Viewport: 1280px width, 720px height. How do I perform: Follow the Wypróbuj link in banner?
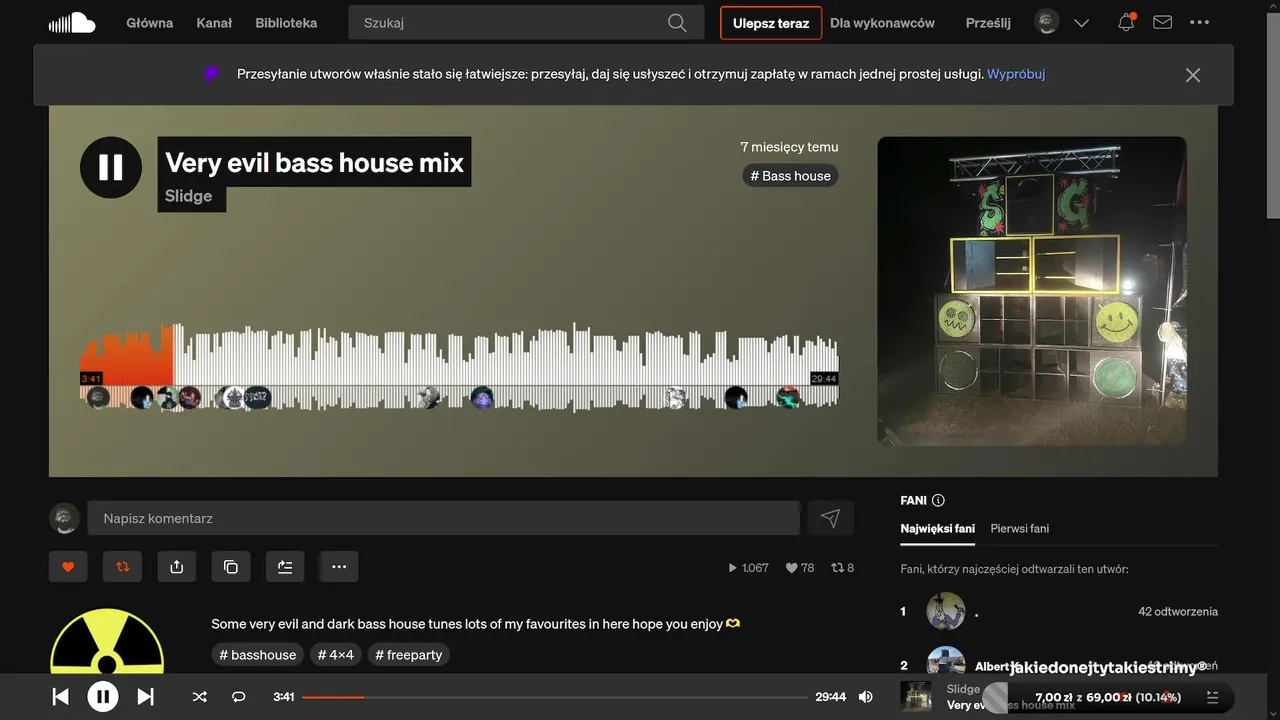coord(1016,74)
